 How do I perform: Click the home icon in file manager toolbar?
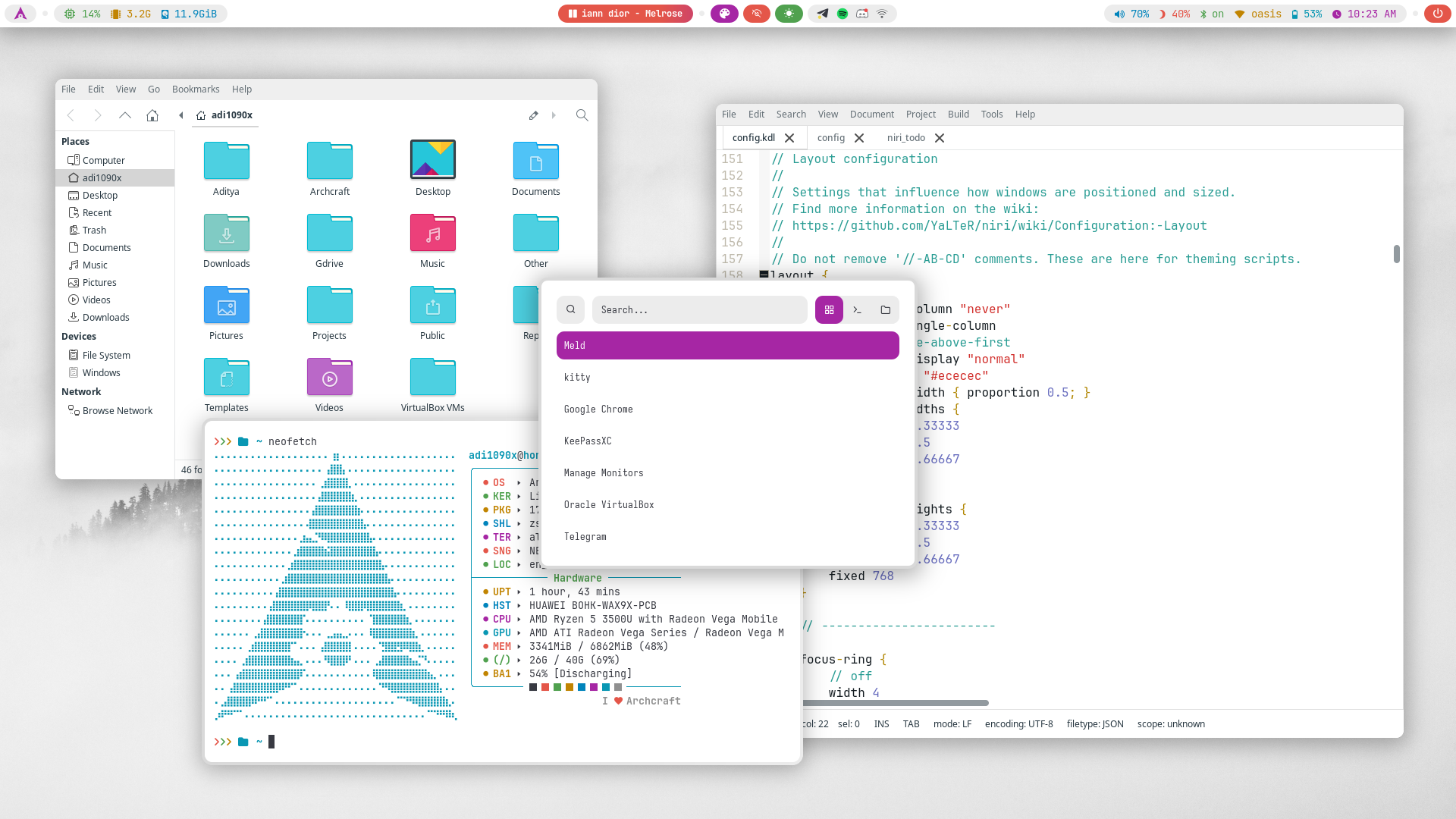pos(152,115)
